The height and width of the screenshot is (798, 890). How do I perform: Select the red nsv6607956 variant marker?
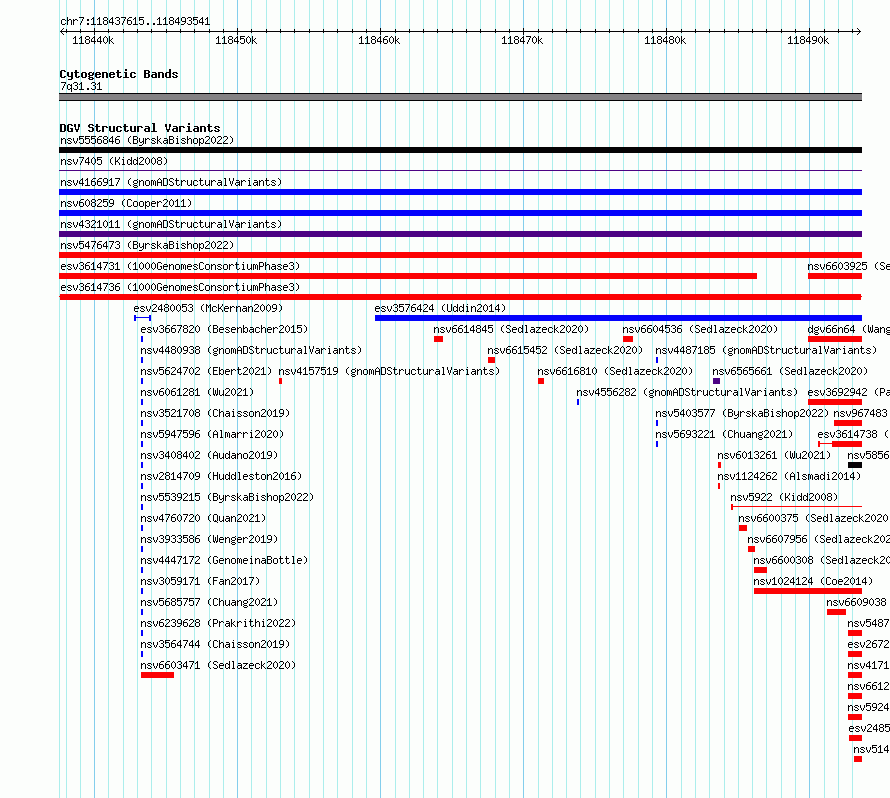(752, 549)
